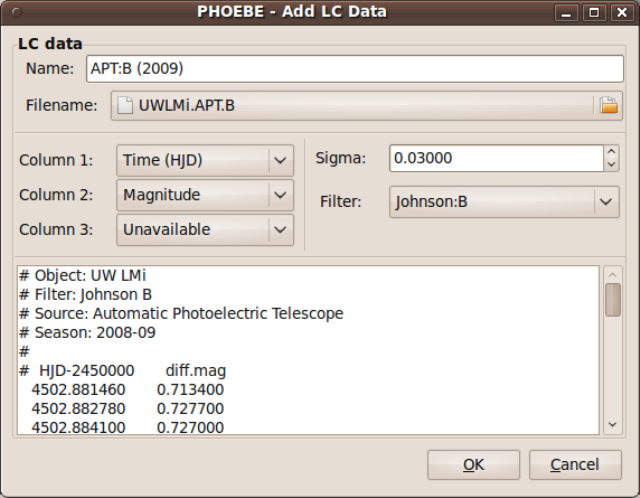Increase the Sigma value with the up arrow
This screenshot has height=498, width=640.
click(x=610, y=153)
